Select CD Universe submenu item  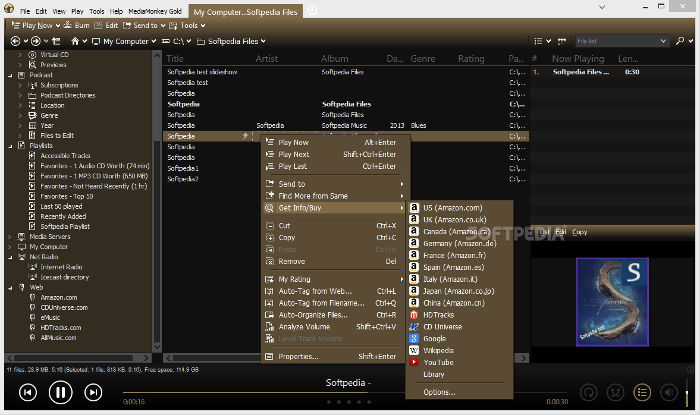(459, 327)
